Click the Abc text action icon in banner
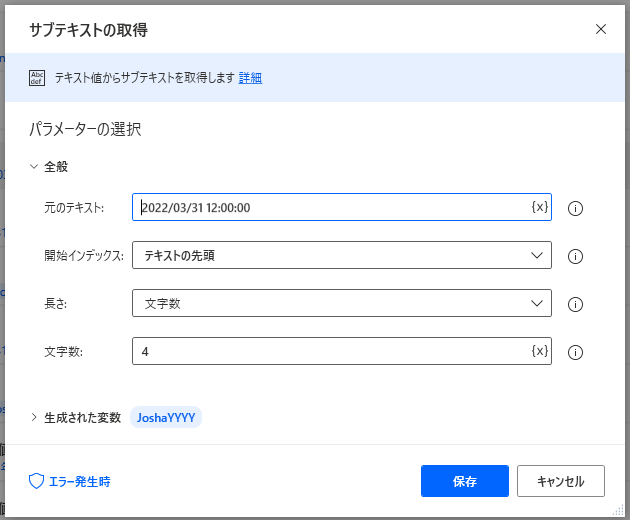630x520 pixels. click(37, 78)
